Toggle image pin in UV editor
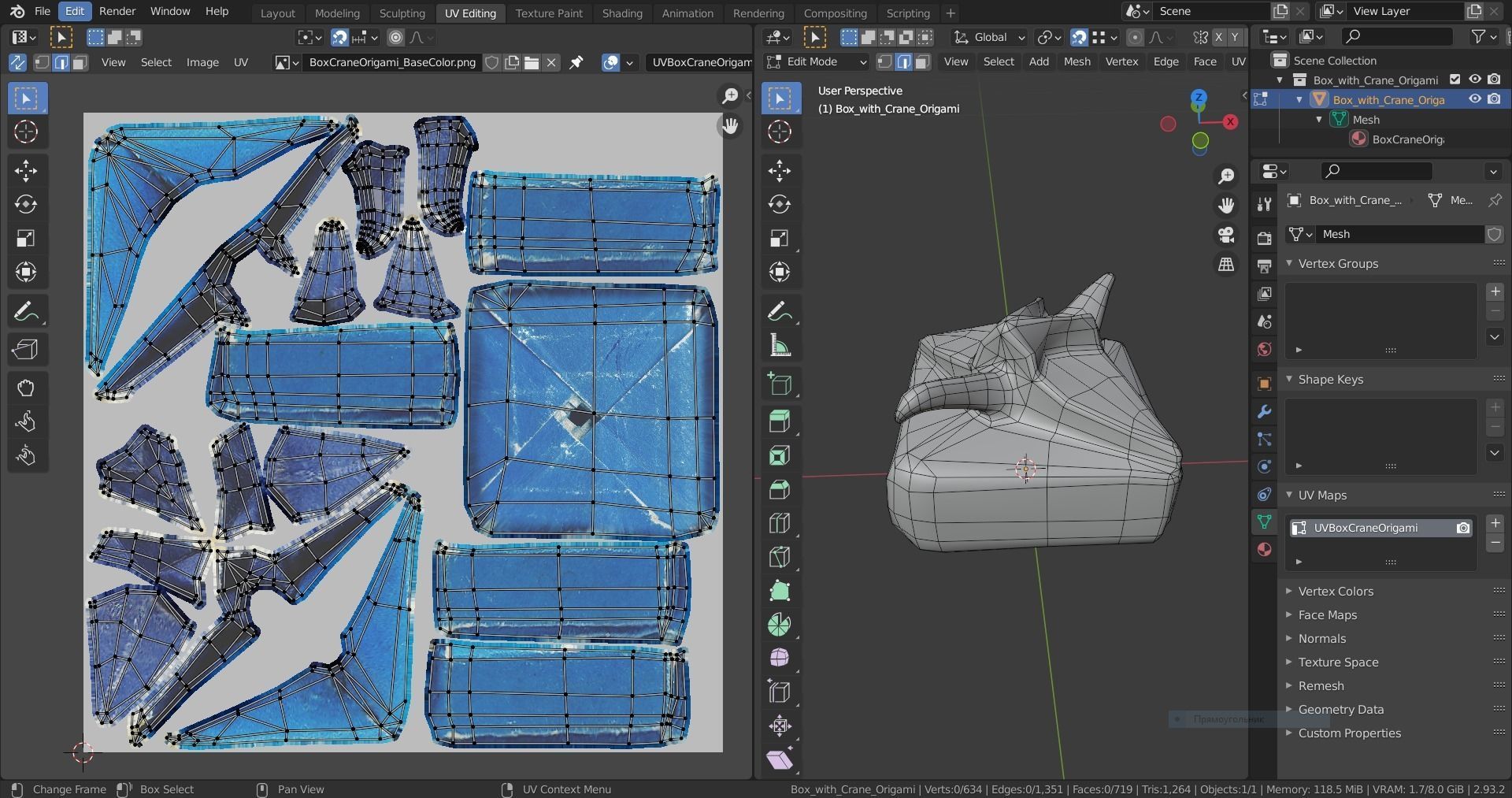Viewport: 1512px width, 798px height. pos(576,62)
